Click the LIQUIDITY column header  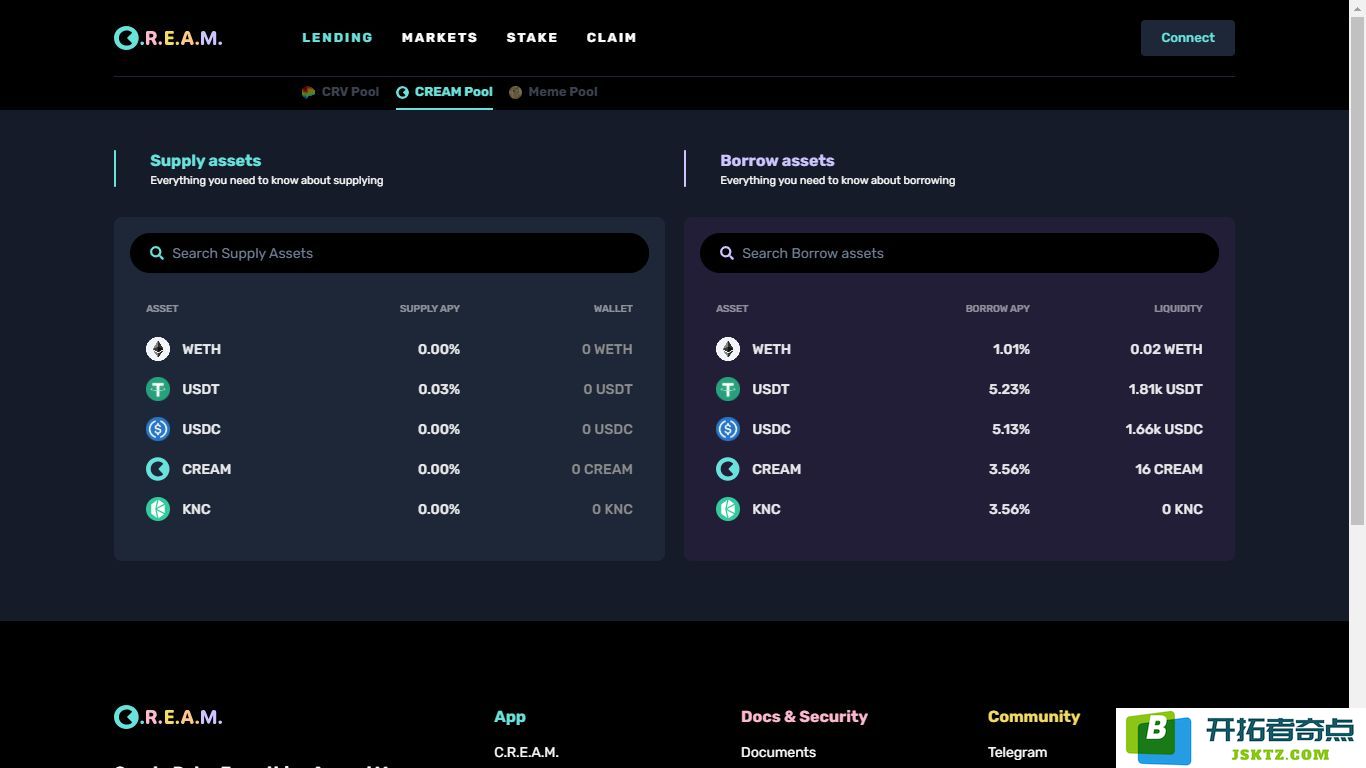pyautogui.click(x=1178, y=308)
